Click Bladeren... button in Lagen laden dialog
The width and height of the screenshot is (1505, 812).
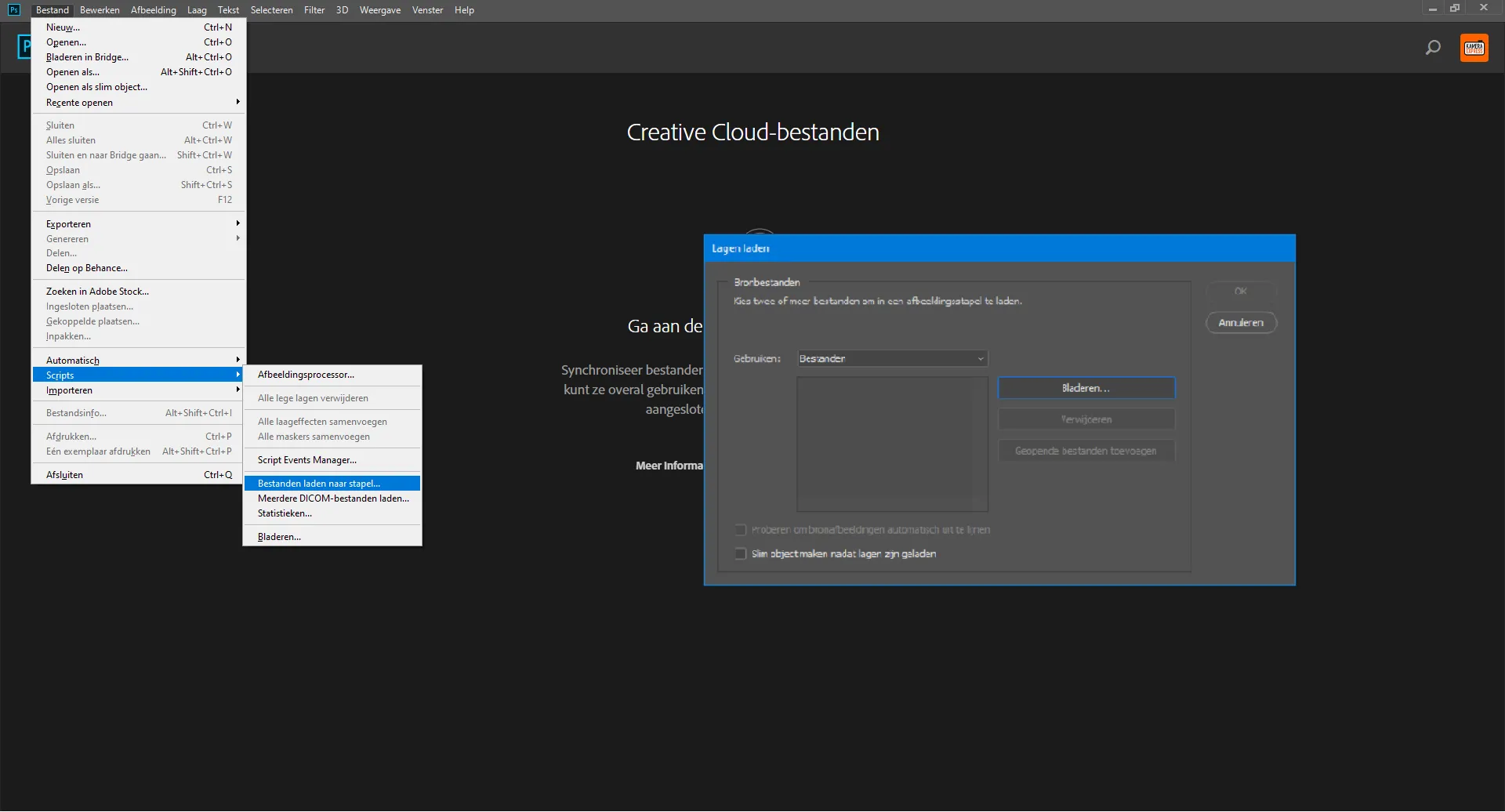click(x=1086, y=388)
